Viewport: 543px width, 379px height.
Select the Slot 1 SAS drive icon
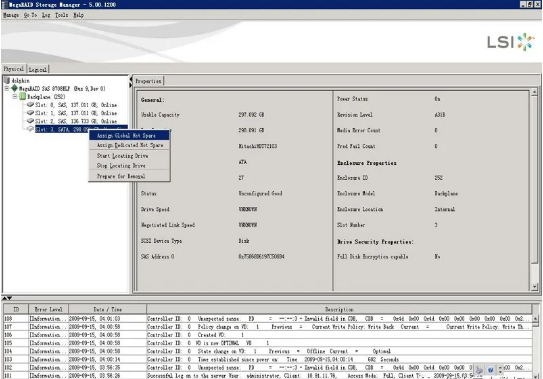(x=30, y=113)
